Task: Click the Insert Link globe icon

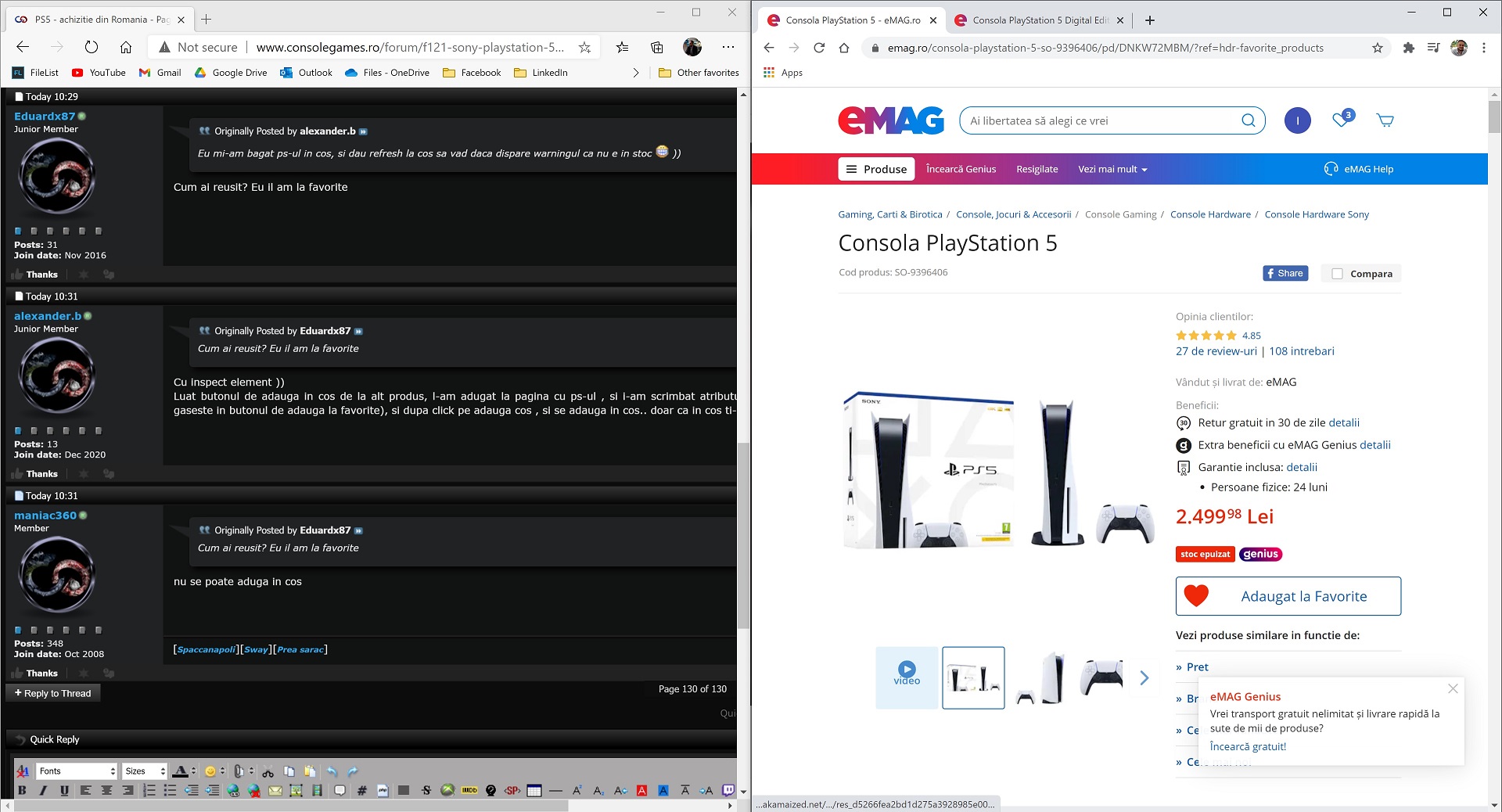Action: tap(233, 791)
